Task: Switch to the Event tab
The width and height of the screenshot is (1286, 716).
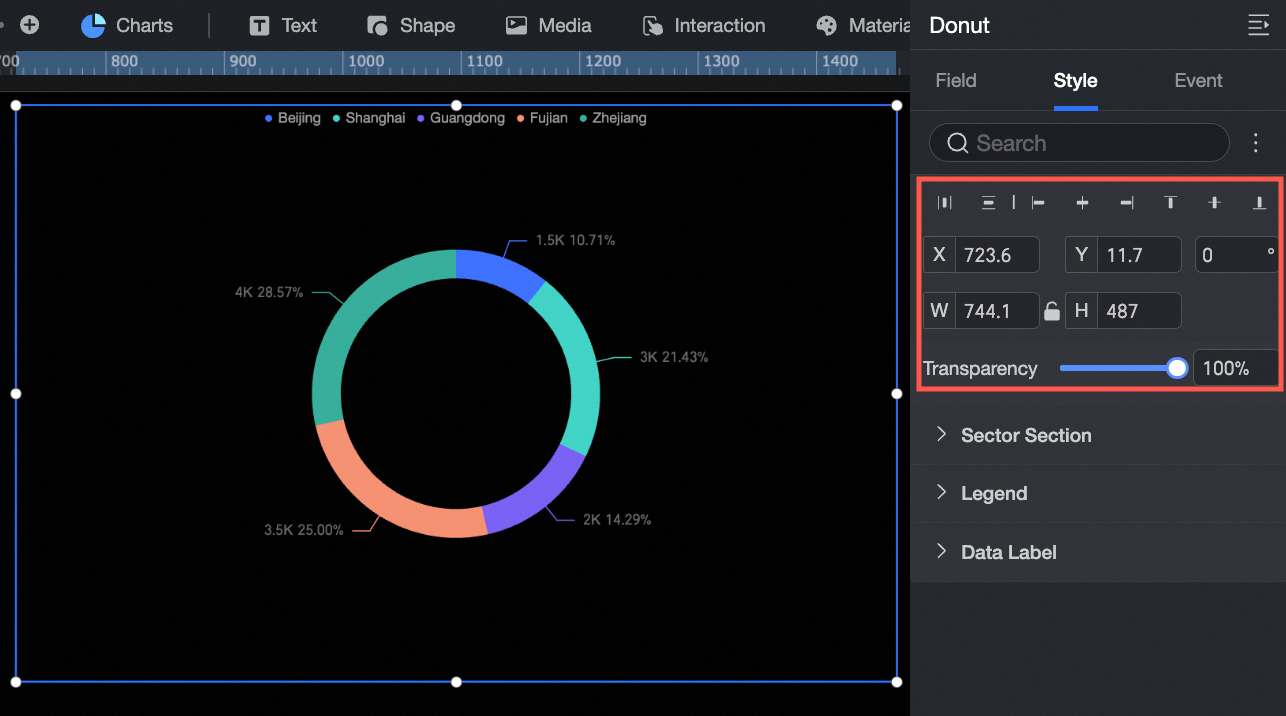Action: 1198,81
